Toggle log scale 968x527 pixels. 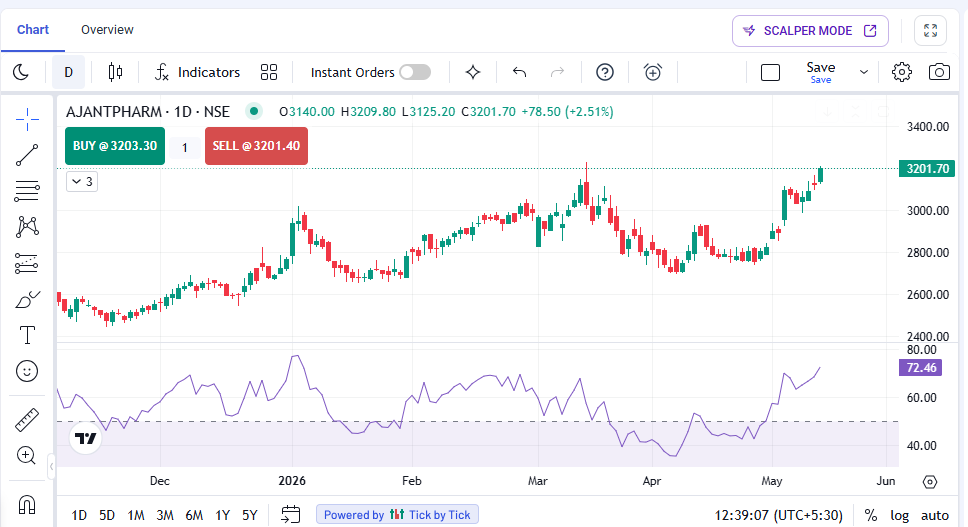(x=899, y=515)
